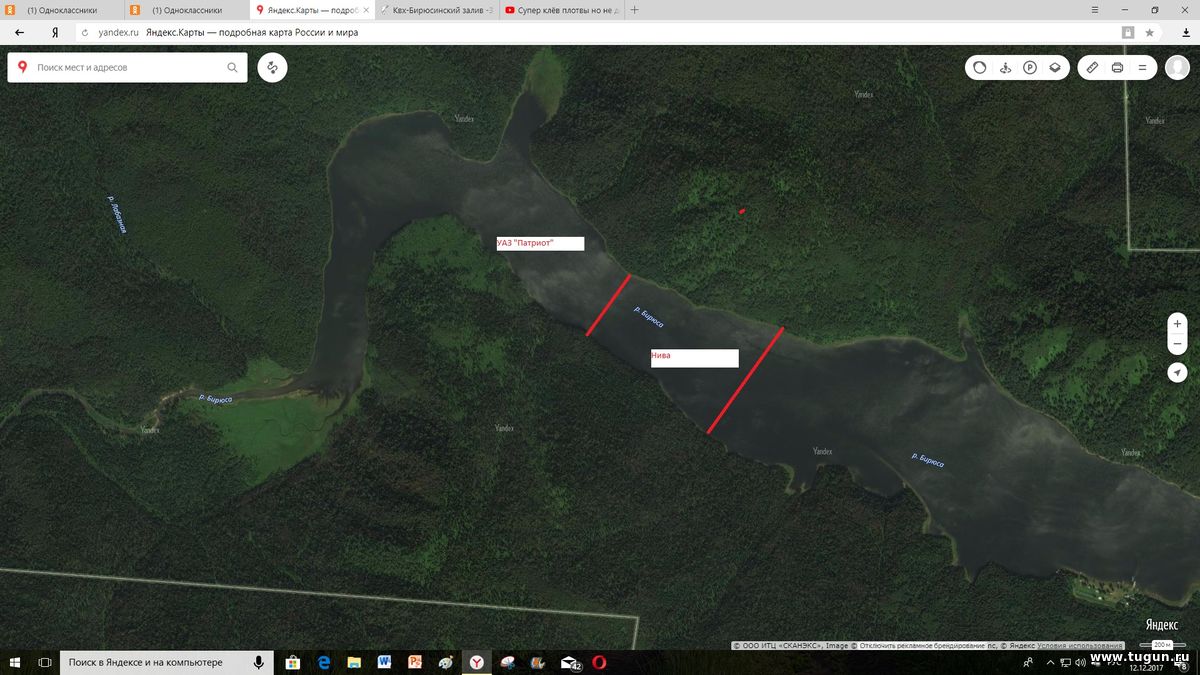Launch Opera from the taskbar
This screenshot has width=1200, height=675.
599,662
